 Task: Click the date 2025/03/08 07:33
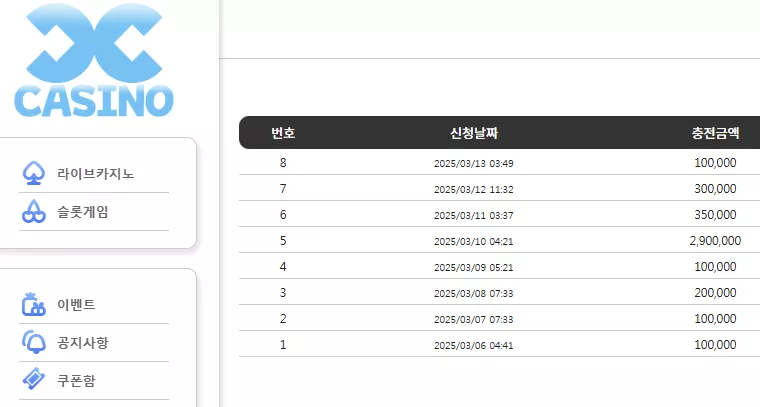click(474, 293)
